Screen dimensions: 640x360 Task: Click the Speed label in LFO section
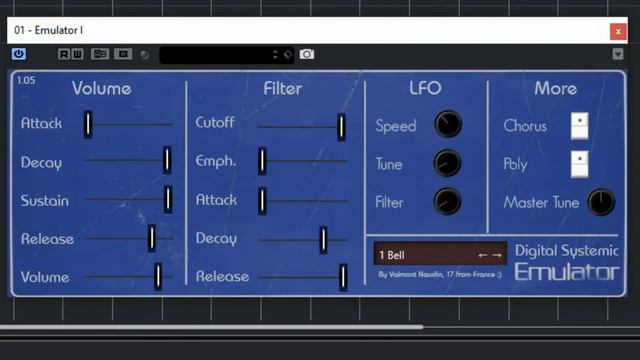coord(396,126)
